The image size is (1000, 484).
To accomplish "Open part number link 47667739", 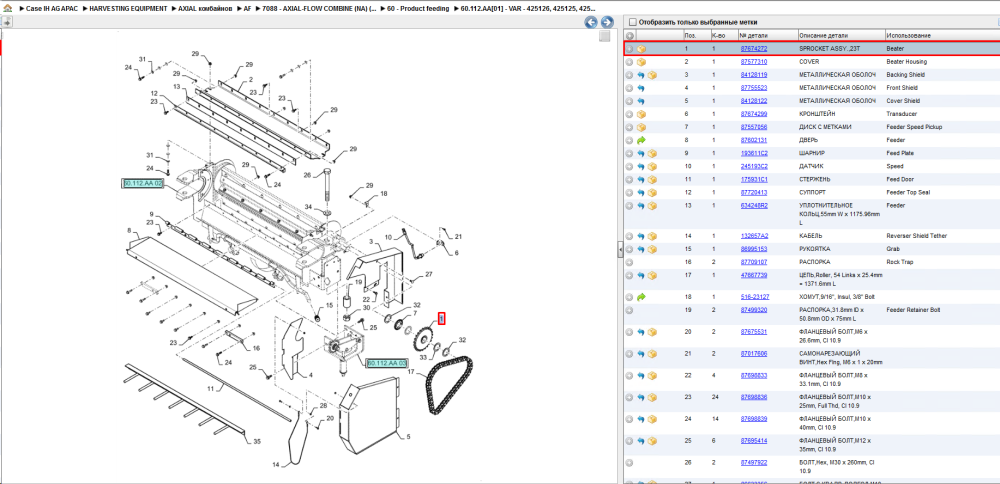I will coord(754,275).
